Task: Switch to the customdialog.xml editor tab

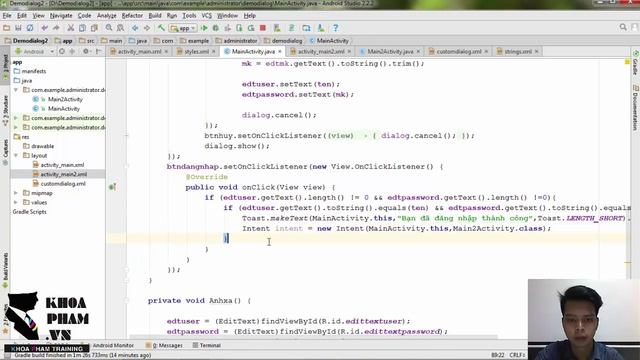Action: coord(458,51)
